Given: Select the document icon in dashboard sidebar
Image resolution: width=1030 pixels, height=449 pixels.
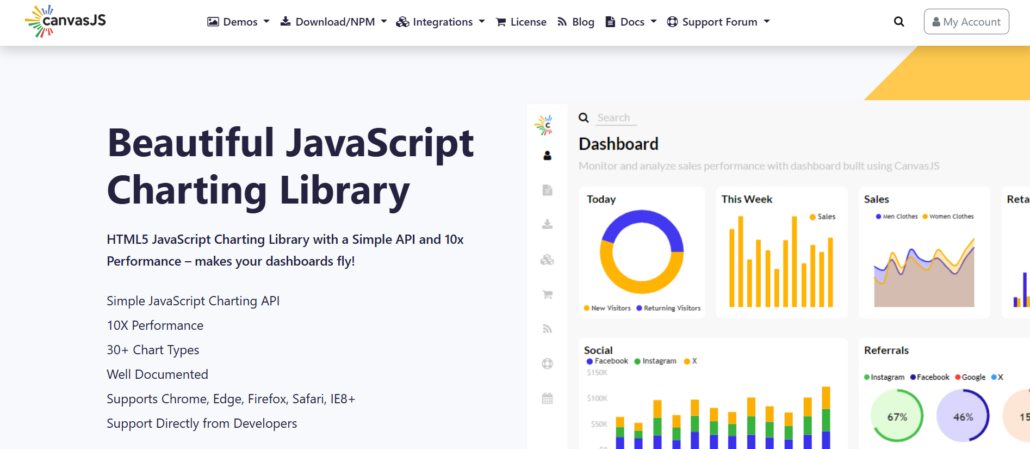Looking at the screenshot, I should click(x=547, y=190).
